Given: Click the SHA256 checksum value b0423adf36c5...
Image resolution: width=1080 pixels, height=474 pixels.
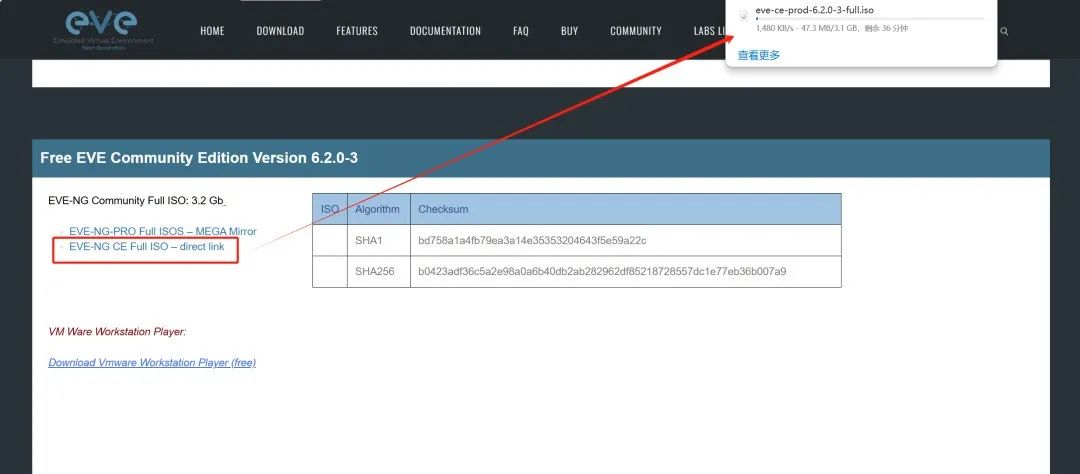Looking at the screenshot, I should pyautogui.click(x=602, y=271).
